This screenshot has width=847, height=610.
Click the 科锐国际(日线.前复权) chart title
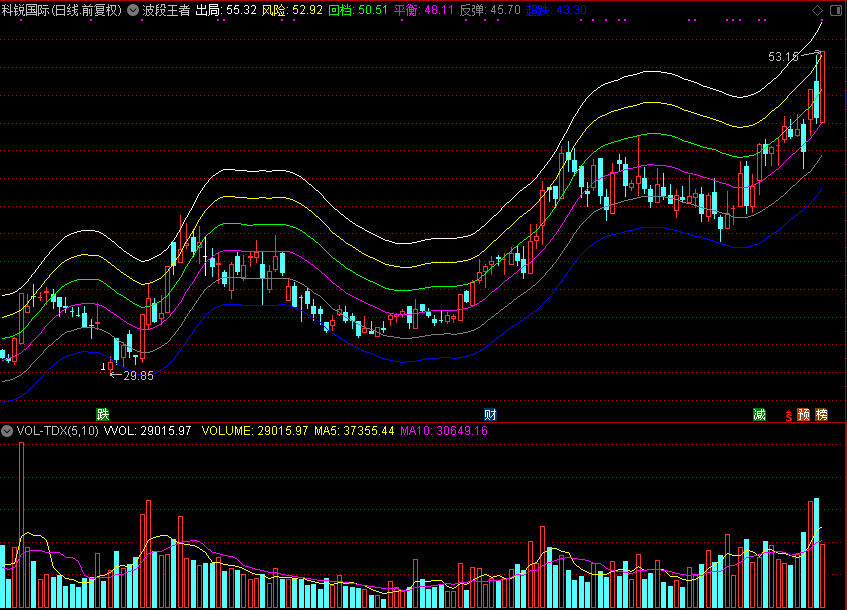point(62,10)
